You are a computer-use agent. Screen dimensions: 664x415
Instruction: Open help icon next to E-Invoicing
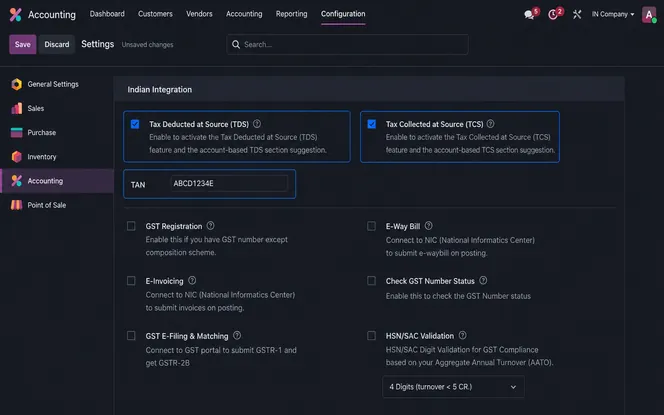click(192, 280)
